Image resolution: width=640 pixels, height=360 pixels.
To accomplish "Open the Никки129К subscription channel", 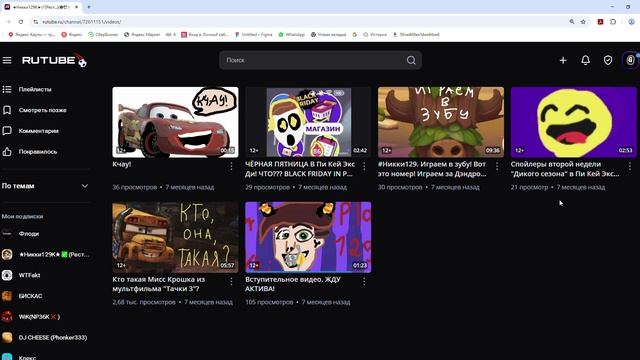I will pos(45,255).
